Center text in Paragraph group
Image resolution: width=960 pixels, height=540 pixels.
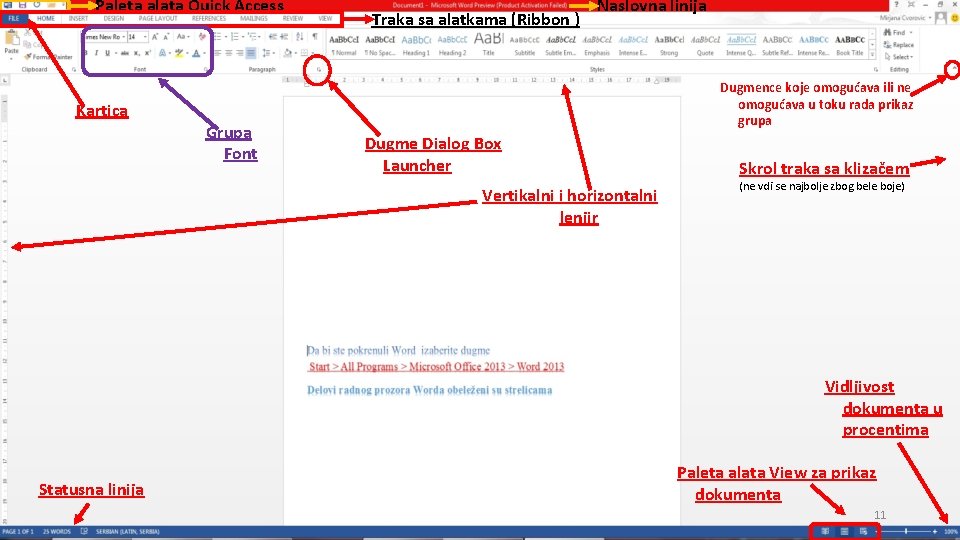pyautogui.click(x=228, y=53)
